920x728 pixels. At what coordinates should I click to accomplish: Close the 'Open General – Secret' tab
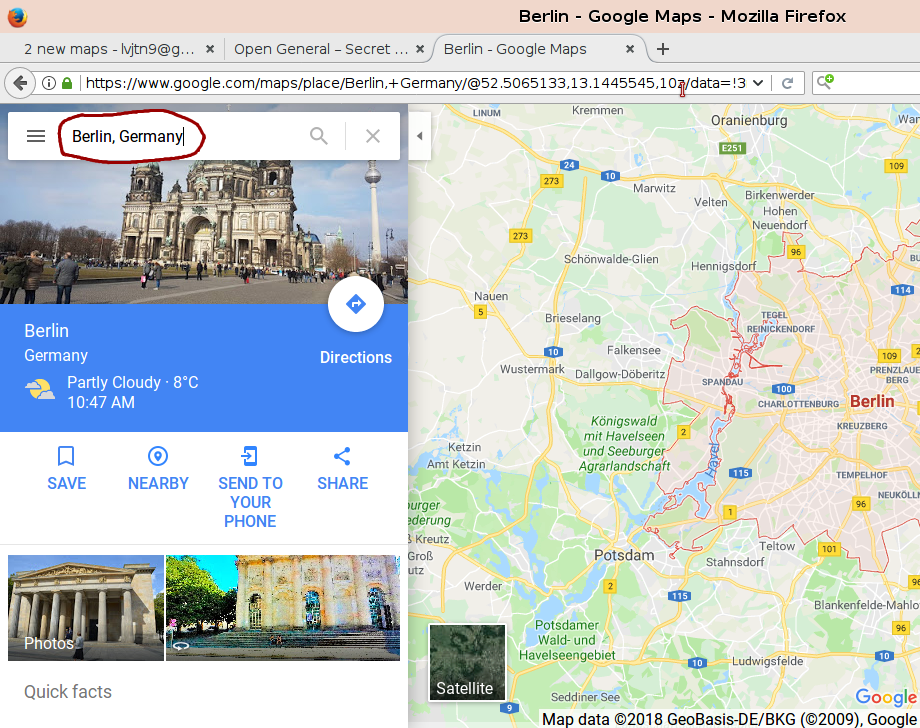pyautogui.click(x=420, y=49)
